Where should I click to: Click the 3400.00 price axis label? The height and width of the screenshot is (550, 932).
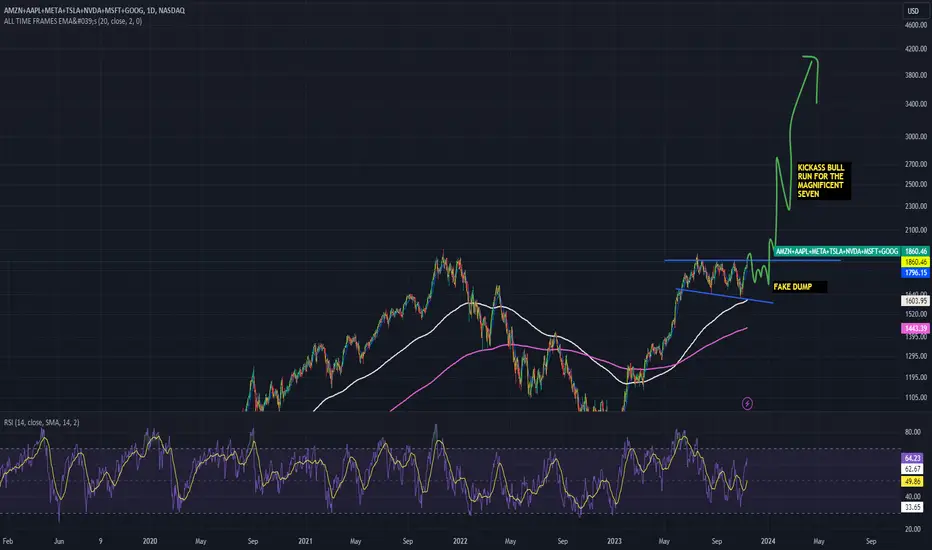point(916,104)
